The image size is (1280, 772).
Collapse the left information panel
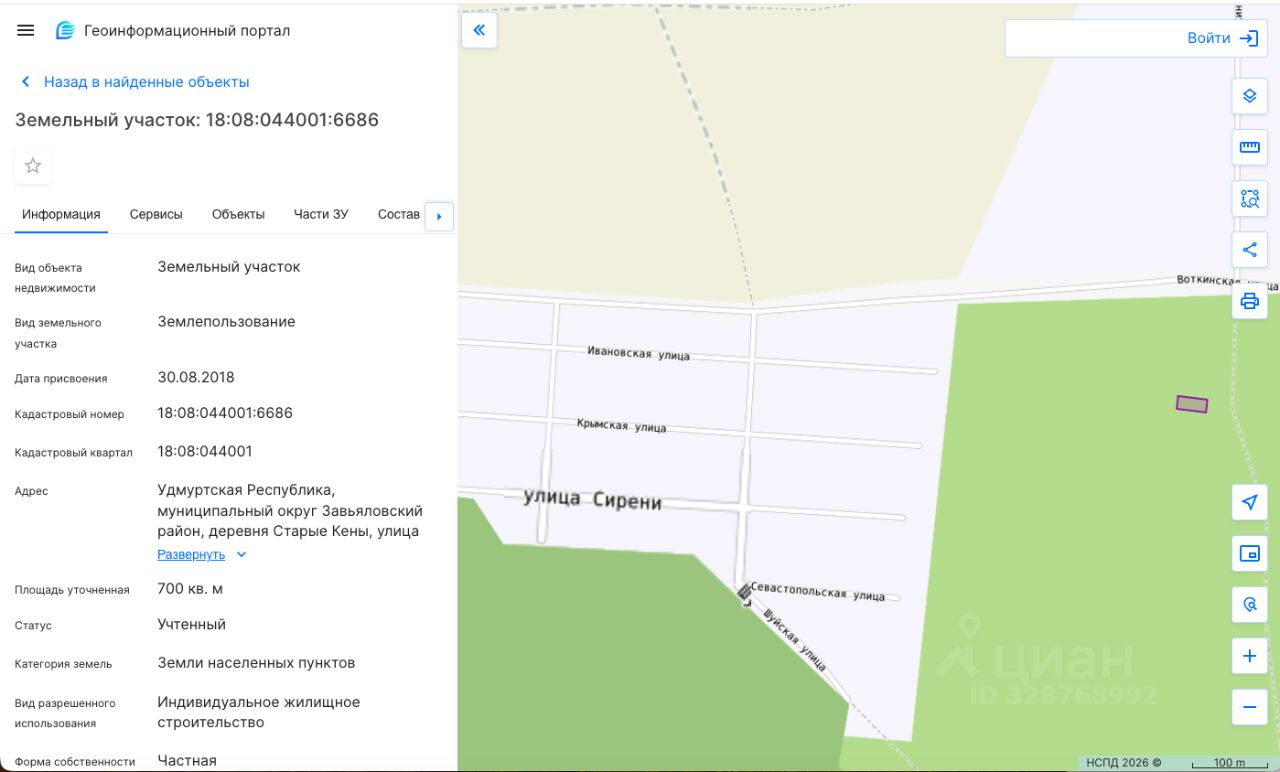[479, 30]
